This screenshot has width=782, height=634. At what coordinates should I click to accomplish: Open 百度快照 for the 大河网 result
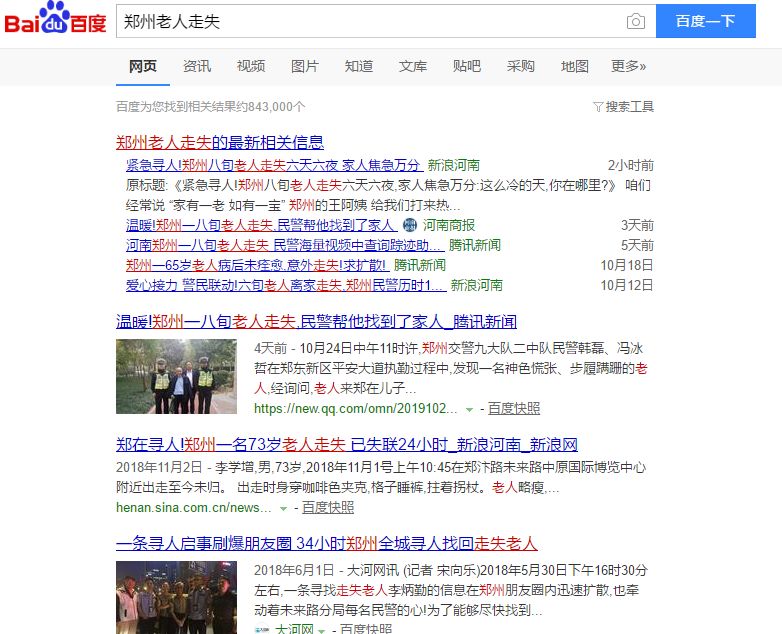[366, 629]
